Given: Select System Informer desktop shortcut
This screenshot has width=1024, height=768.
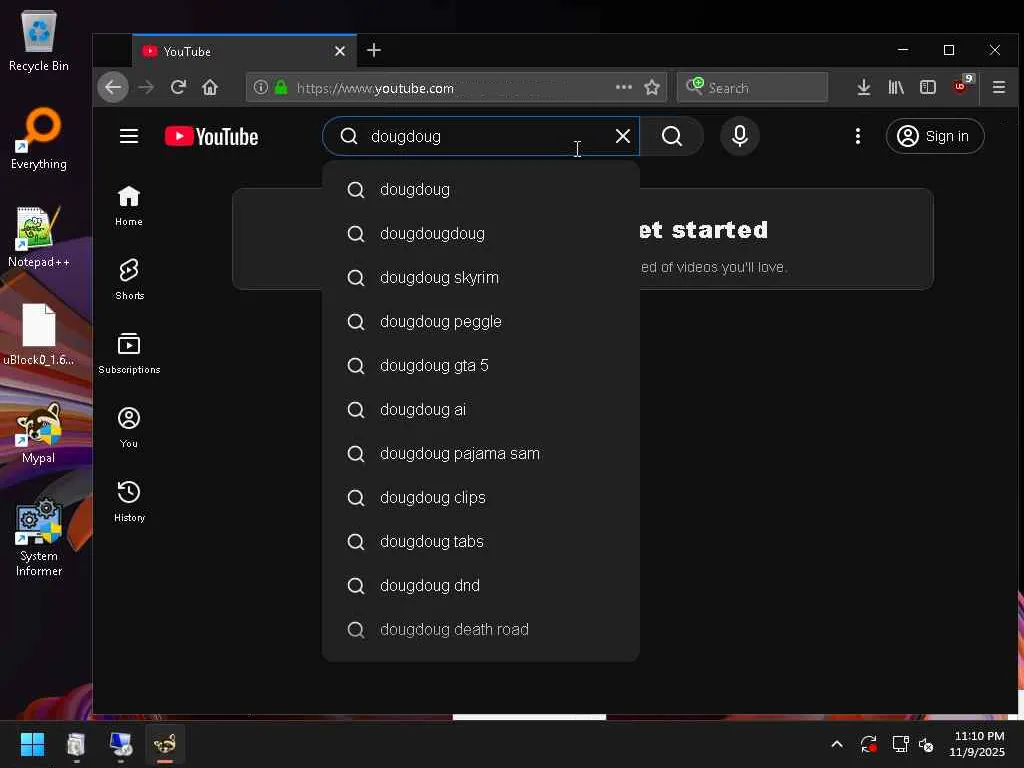Looking at the screenshot, I should tap(39, 538).
